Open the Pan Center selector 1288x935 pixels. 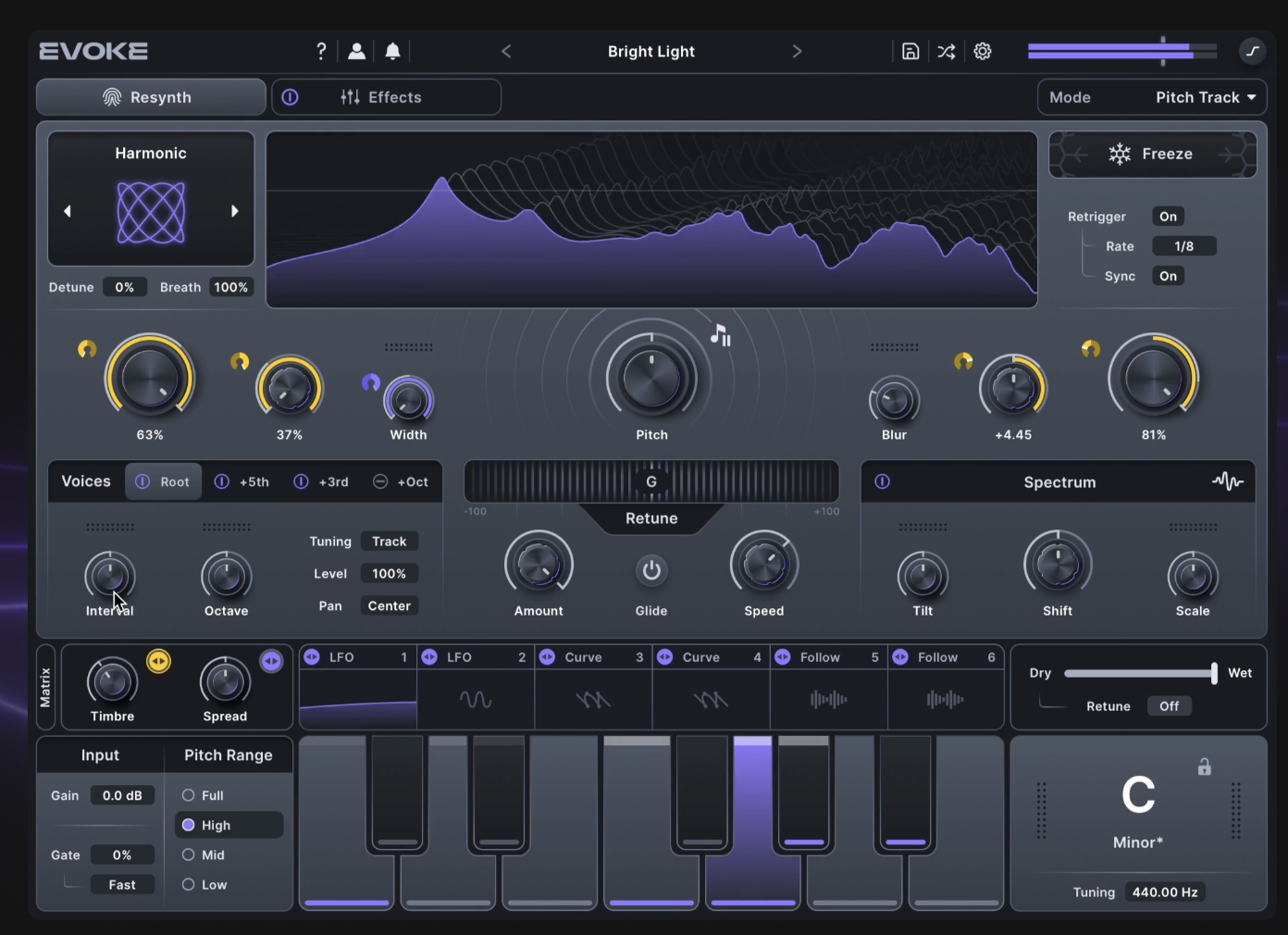point(390,605)
